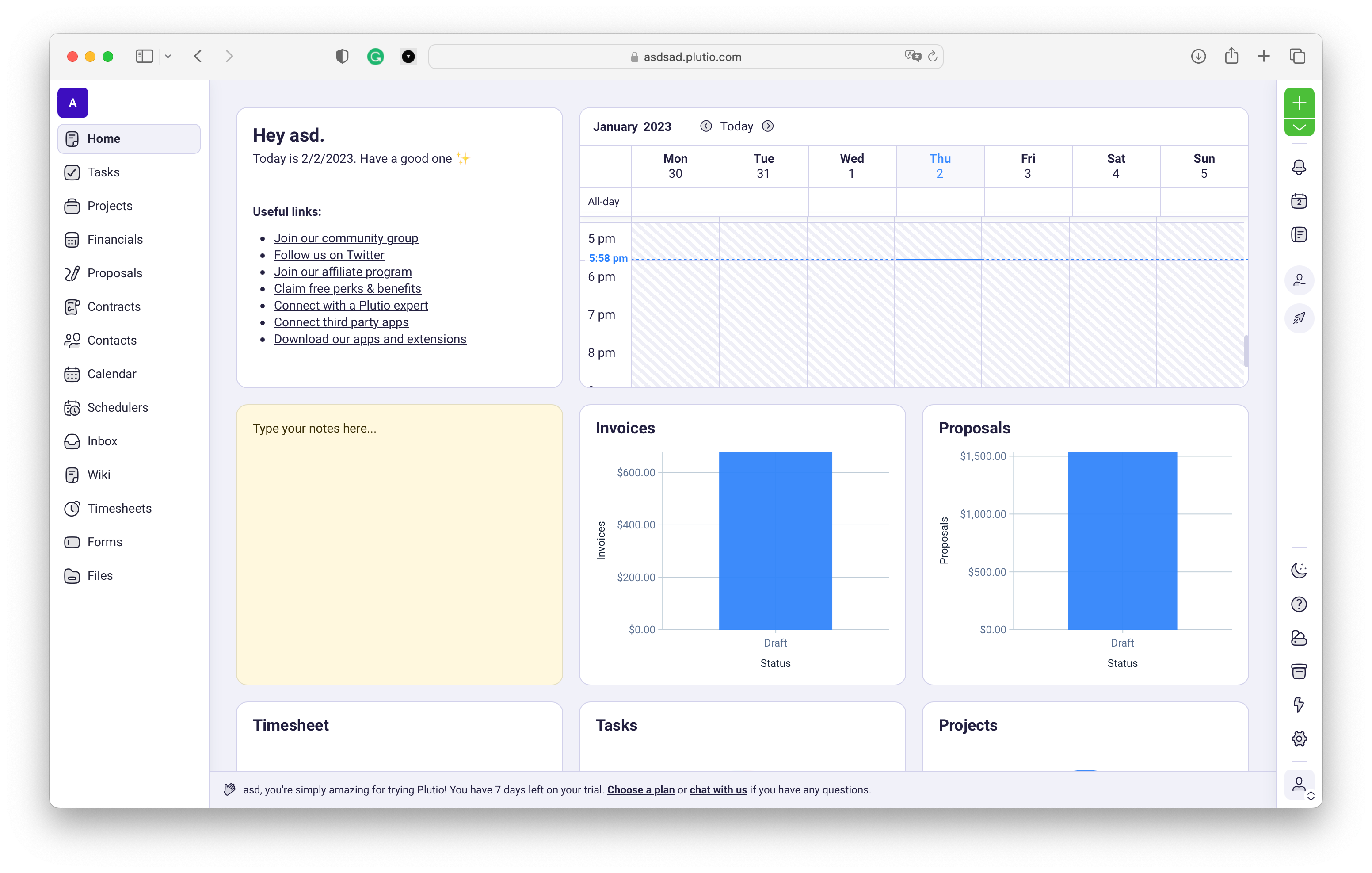Open the quick automations lightning icon
Viewport: 1372px width, 873px height.
pyautogui.click(x=1300, y=705)
